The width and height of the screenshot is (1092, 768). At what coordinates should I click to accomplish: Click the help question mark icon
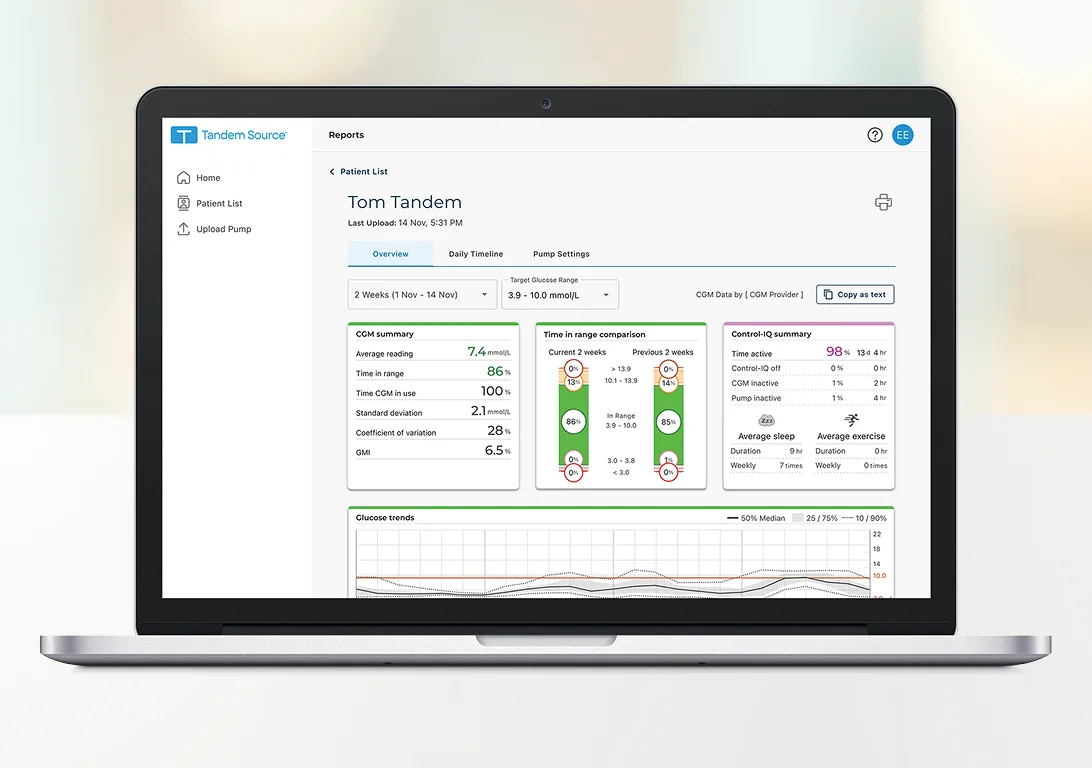tap(874, 134)
